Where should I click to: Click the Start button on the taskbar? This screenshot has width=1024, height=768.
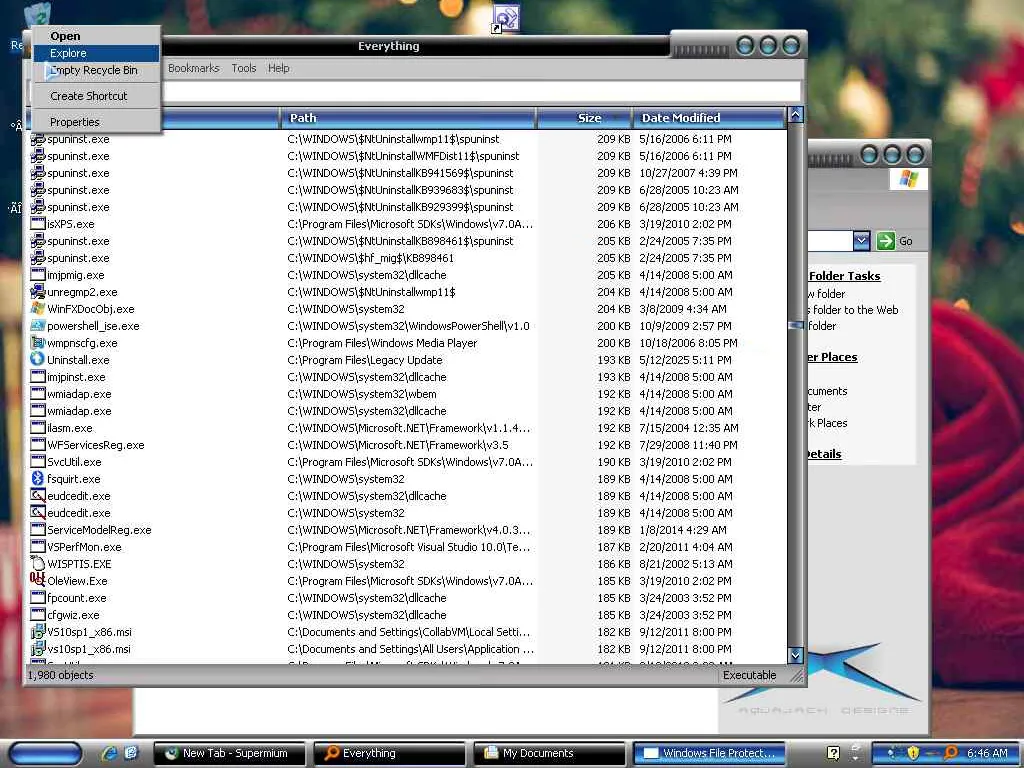click(46, 753)
